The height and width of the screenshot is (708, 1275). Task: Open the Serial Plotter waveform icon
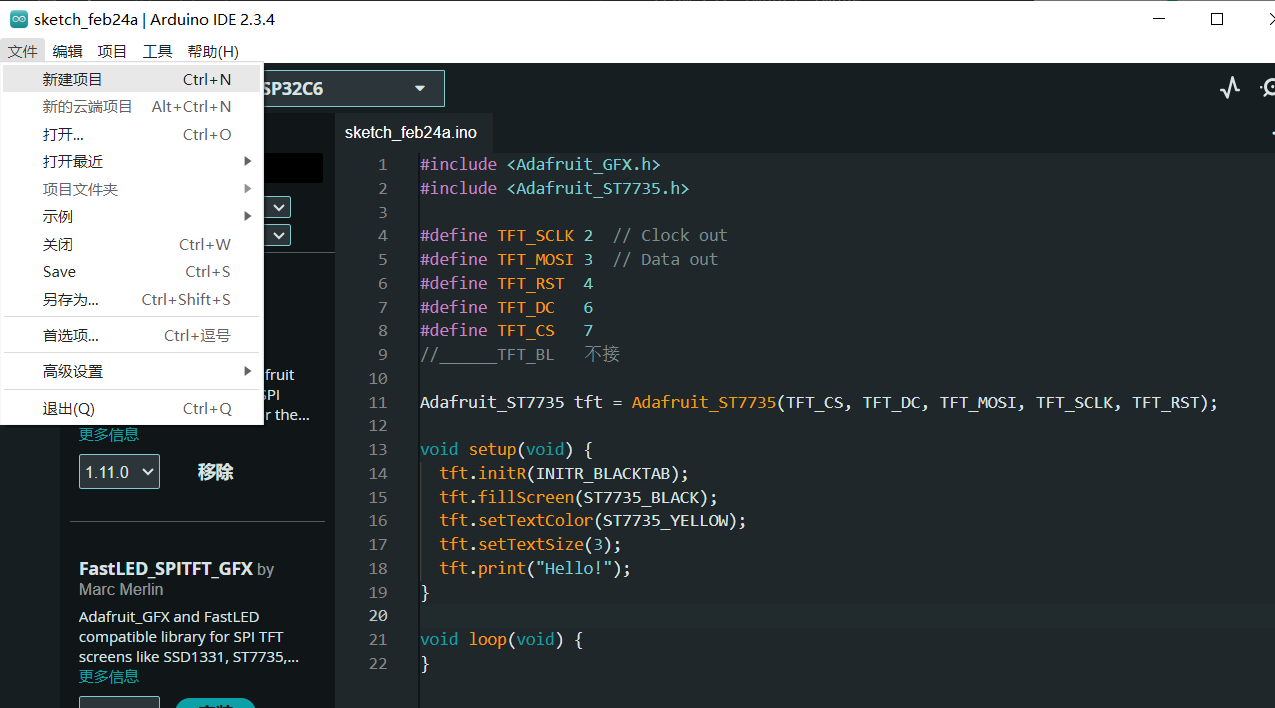1230,88
